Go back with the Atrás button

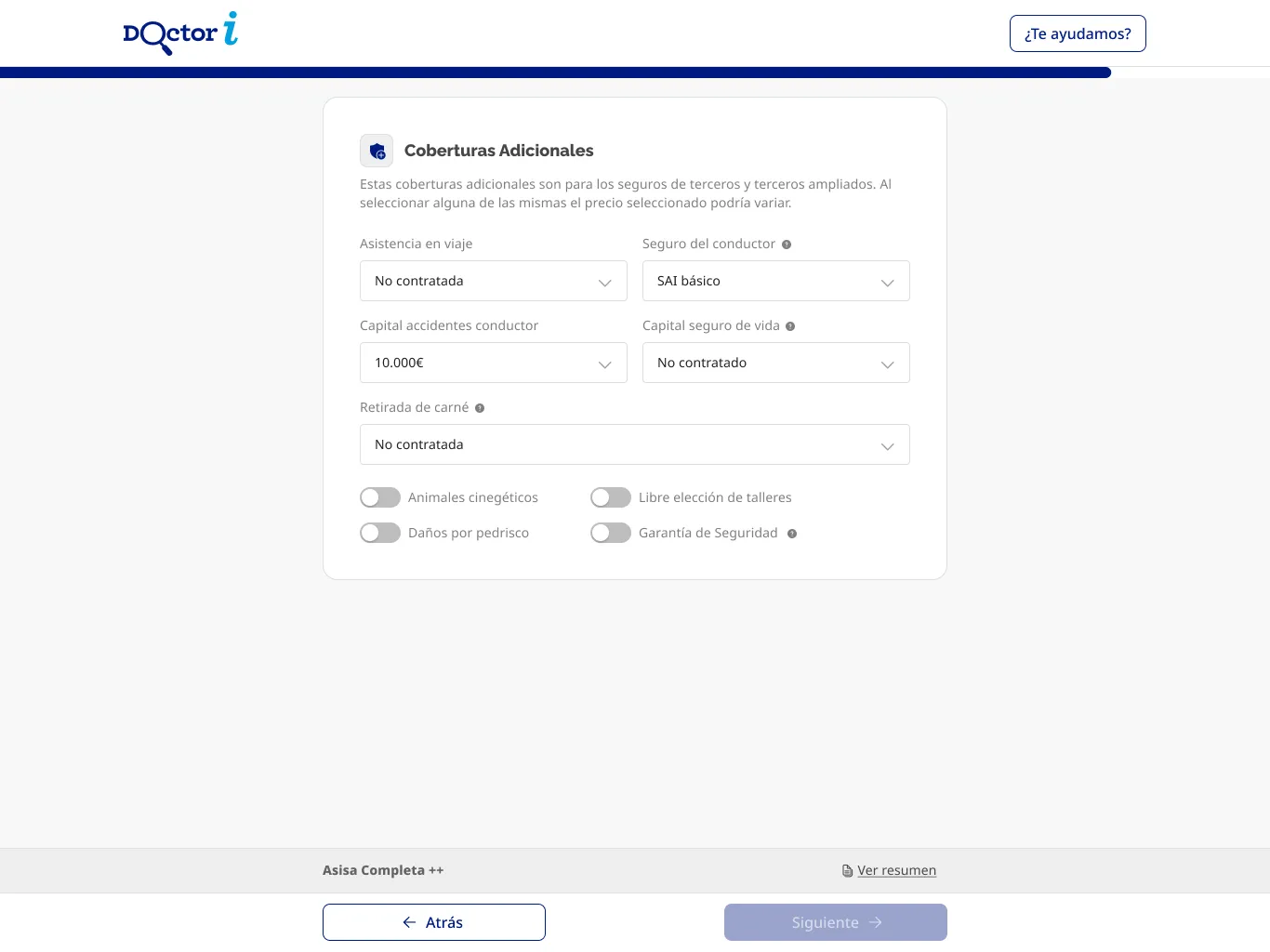click(434, 922)
